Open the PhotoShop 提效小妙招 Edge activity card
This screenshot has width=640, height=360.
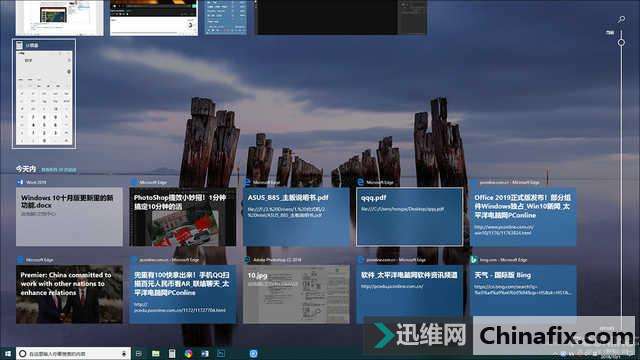183,217
